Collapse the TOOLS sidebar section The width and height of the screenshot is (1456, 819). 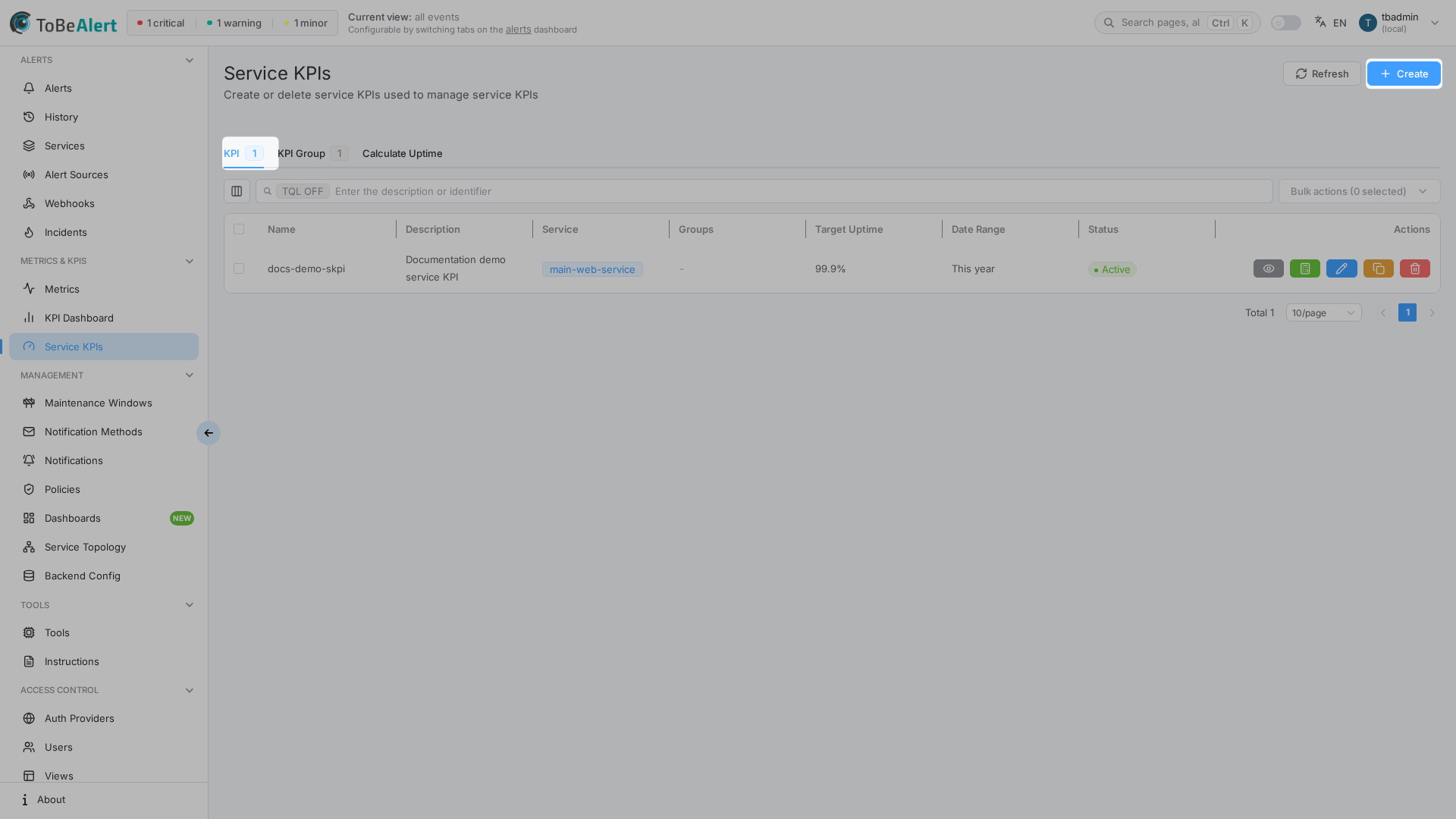tap(190, 605)
